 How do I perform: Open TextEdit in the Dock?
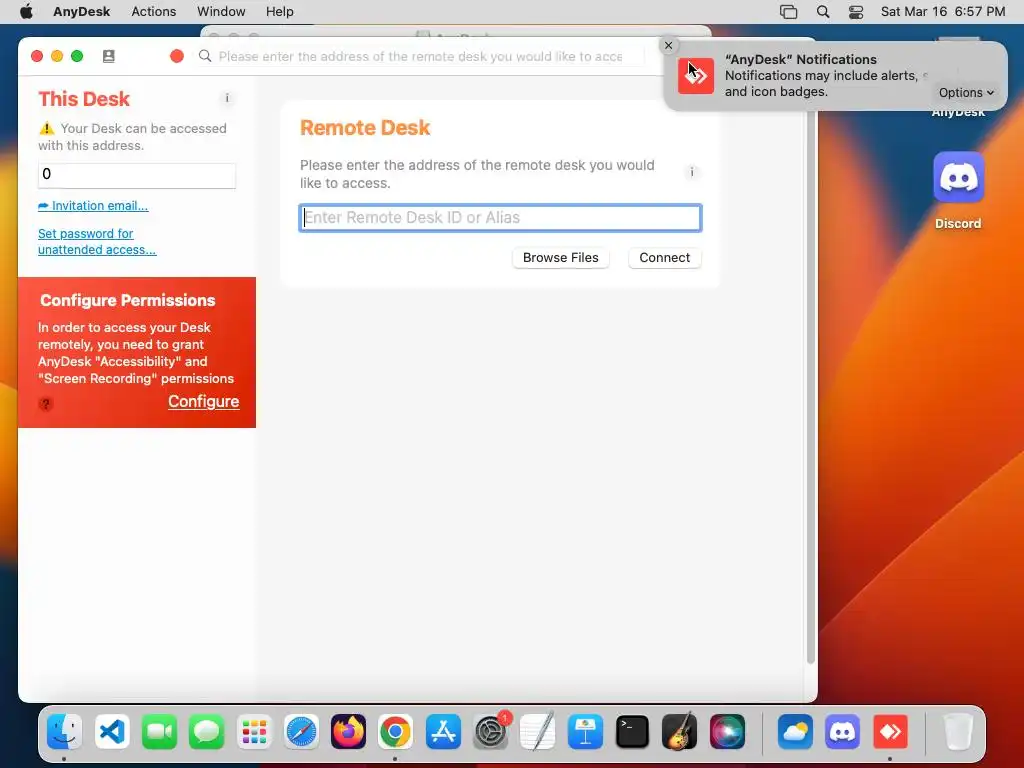pos(538,731)
